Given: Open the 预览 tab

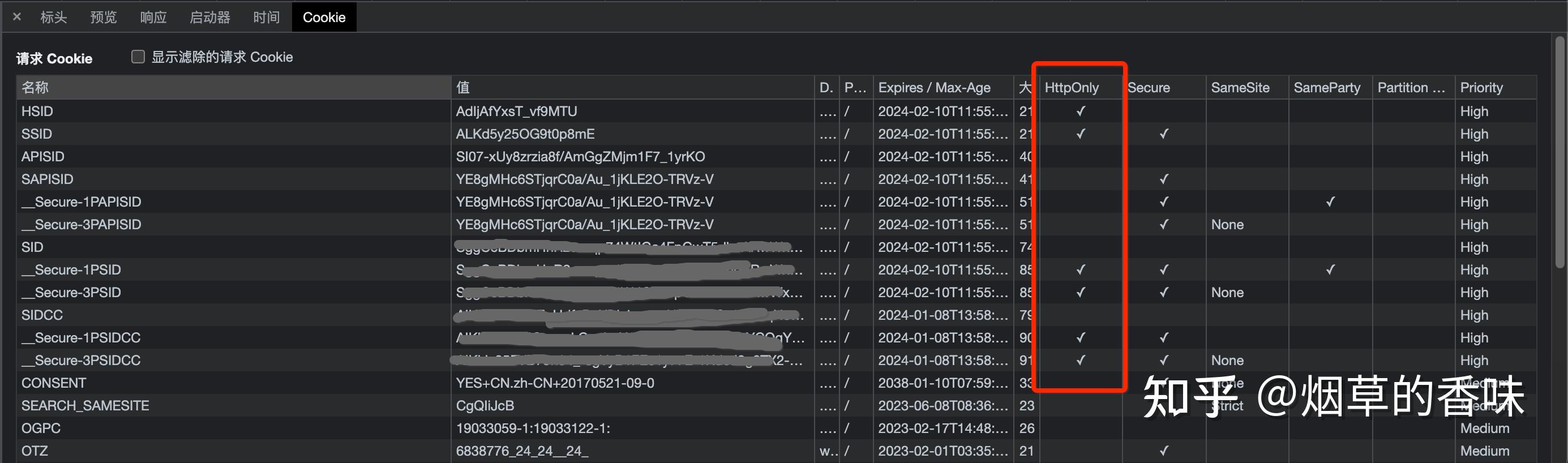Looking at the screenshot, I should click(104, 17).
